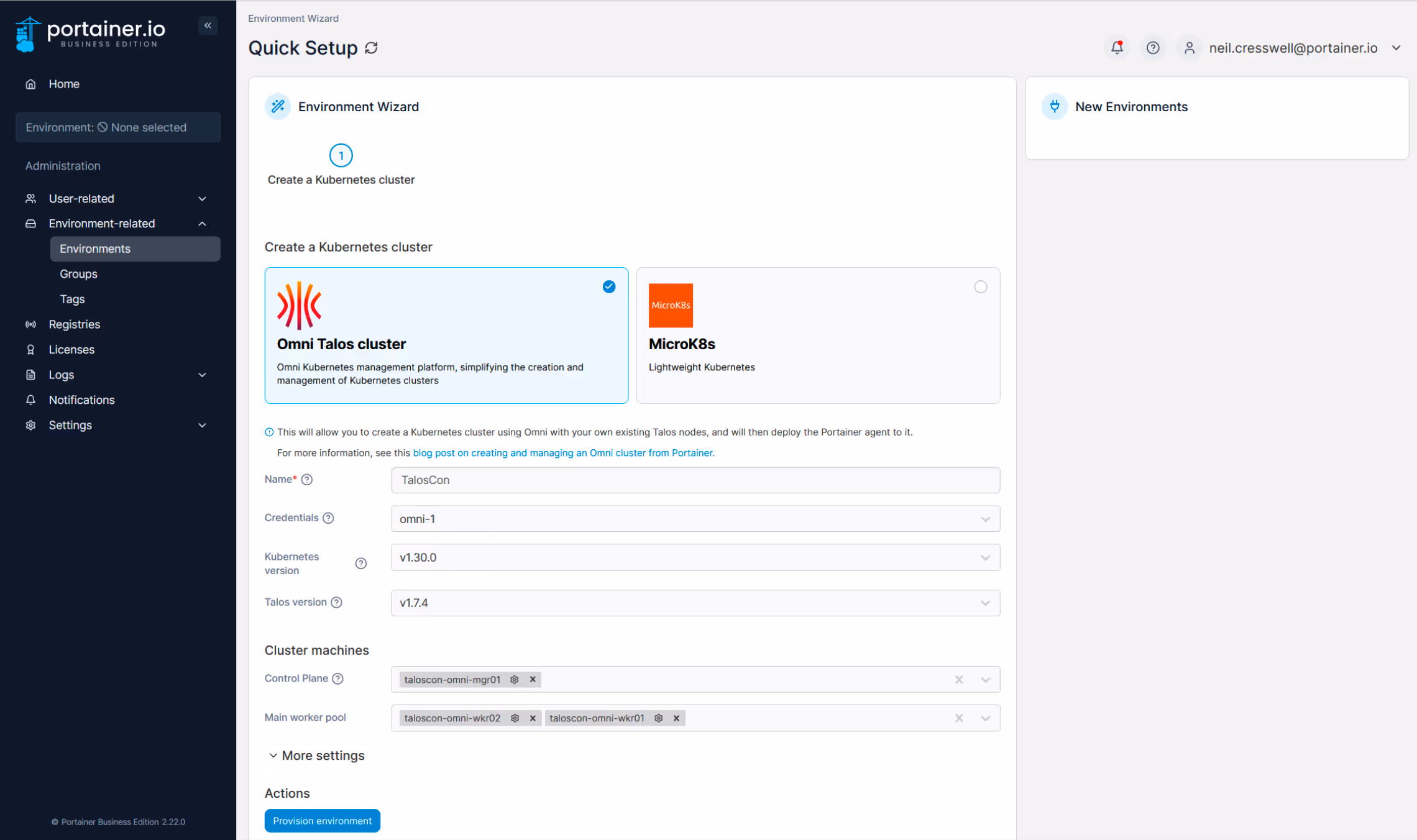
Task: Click the Registries broadcast icon
Action: 30,324
